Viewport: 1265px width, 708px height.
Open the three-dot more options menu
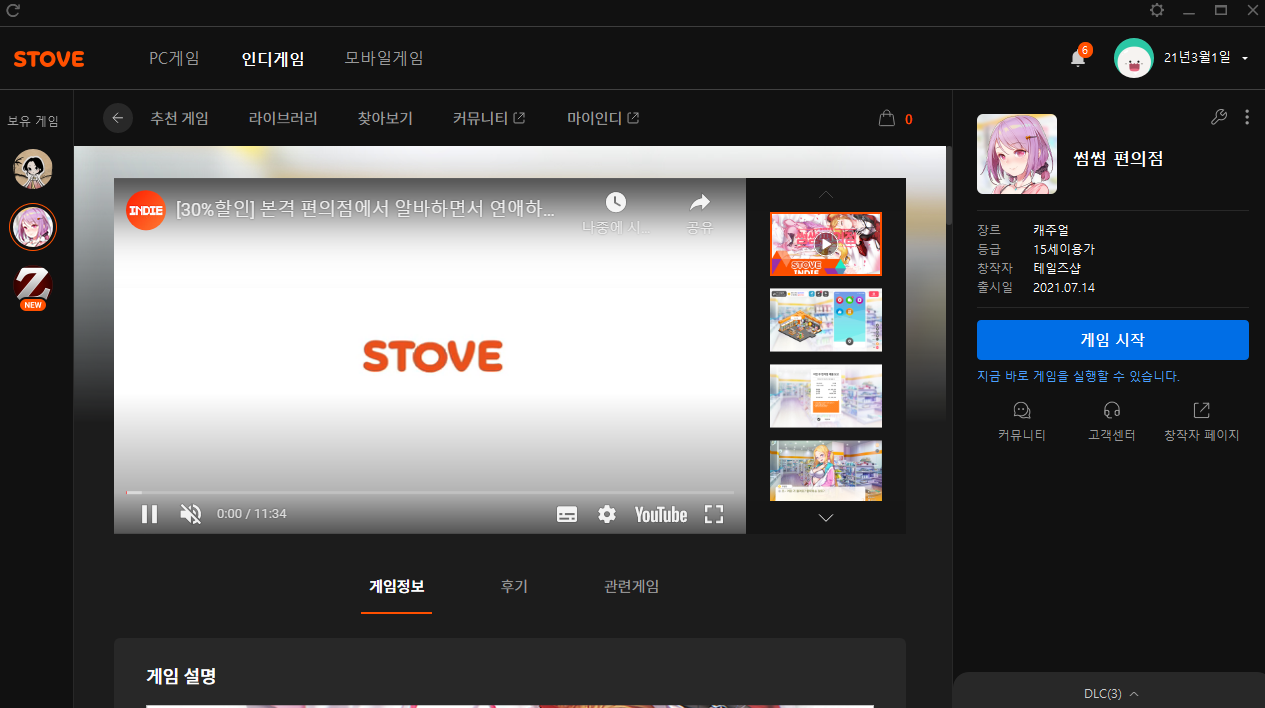click(x=1246, y=117)
